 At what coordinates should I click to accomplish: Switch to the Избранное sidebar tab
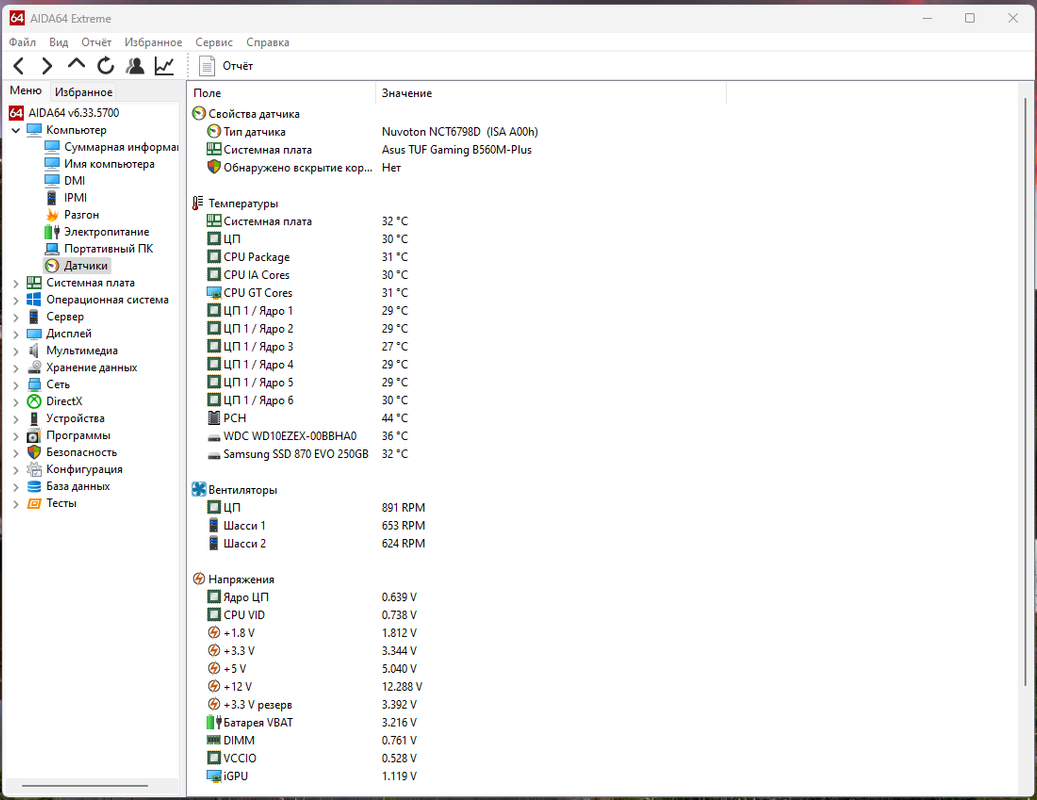[83, 92]
